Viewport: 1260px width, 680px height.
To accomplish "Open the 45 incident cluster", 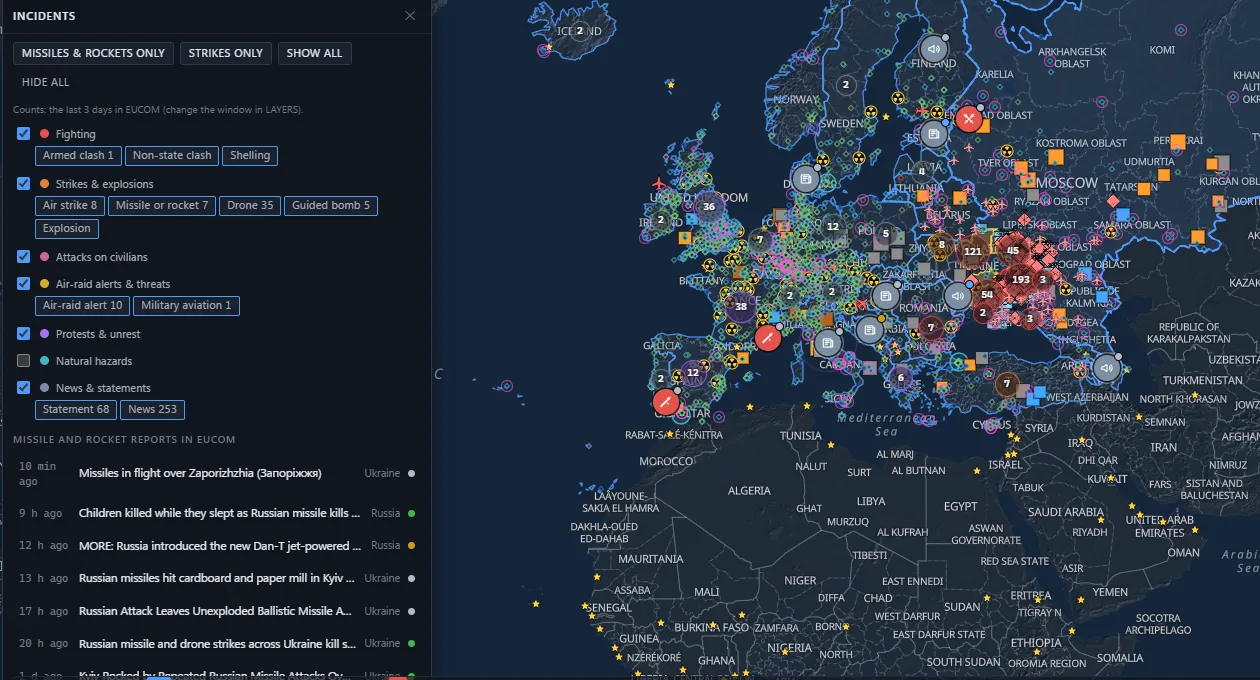I will pos(1013,250).
